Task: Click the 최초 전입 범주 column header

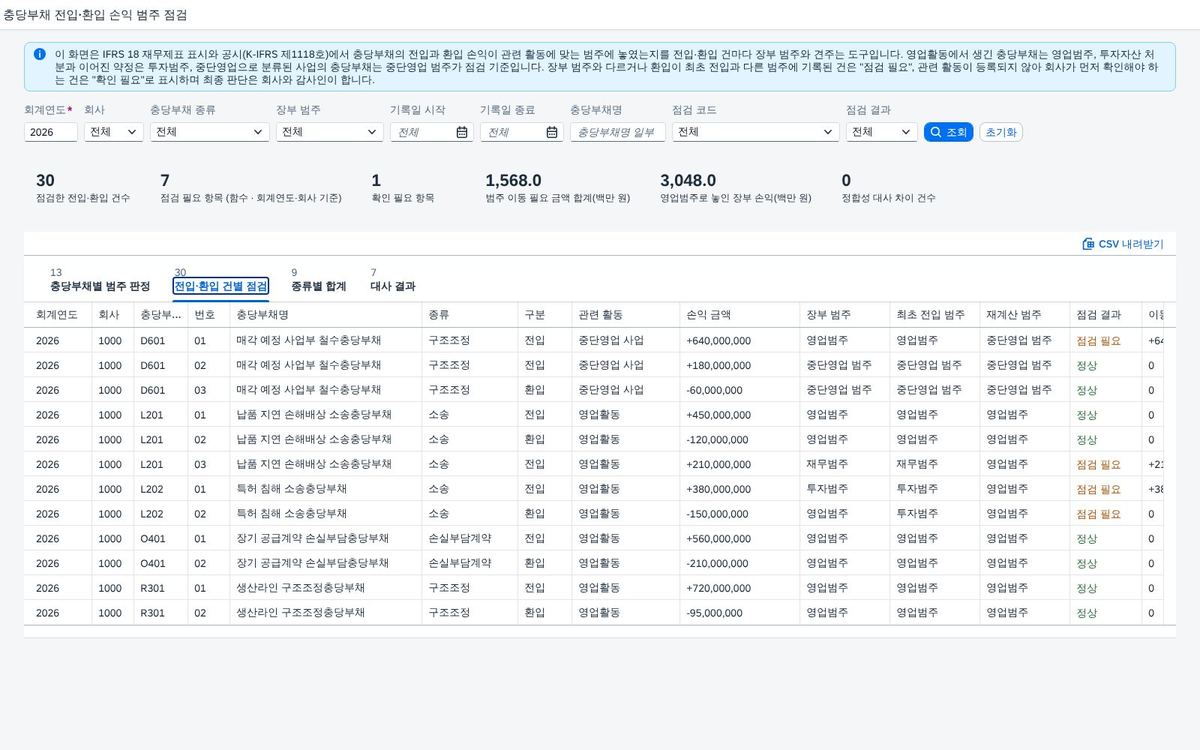Action: click(x=935, y=315)
